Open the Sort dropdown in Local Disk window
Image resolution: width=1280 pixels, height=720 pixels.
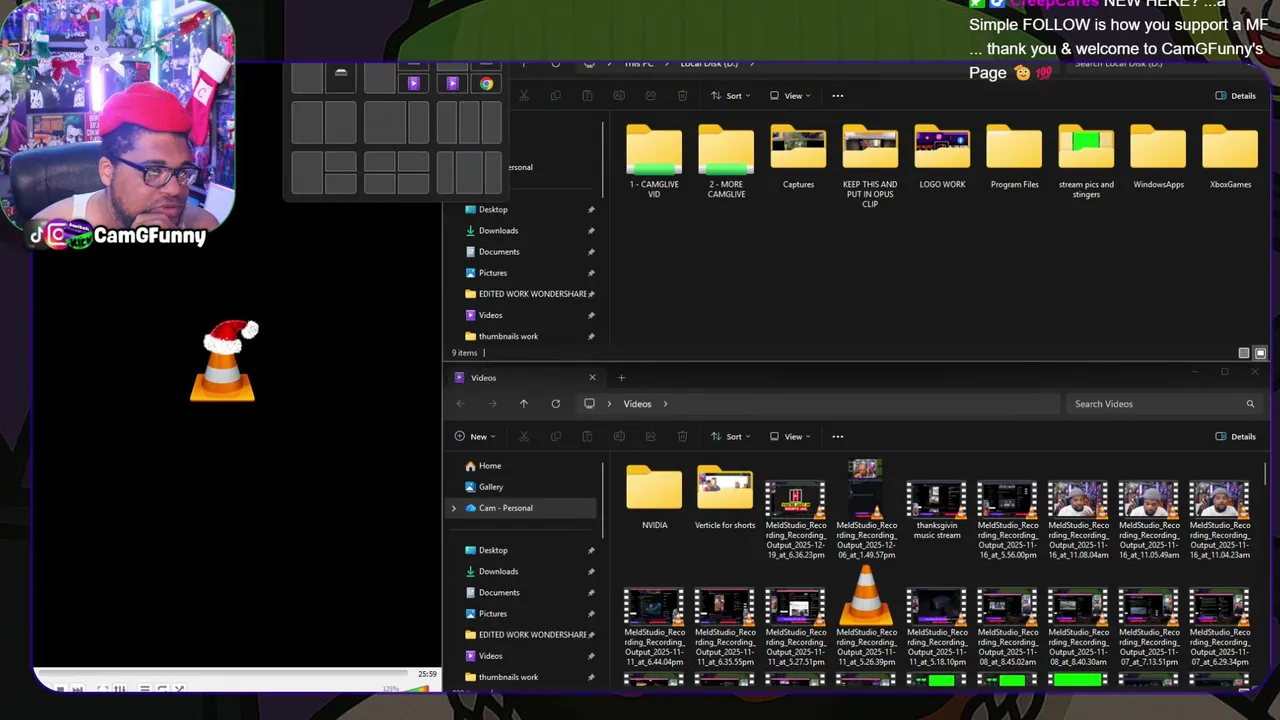click(733, 96)
